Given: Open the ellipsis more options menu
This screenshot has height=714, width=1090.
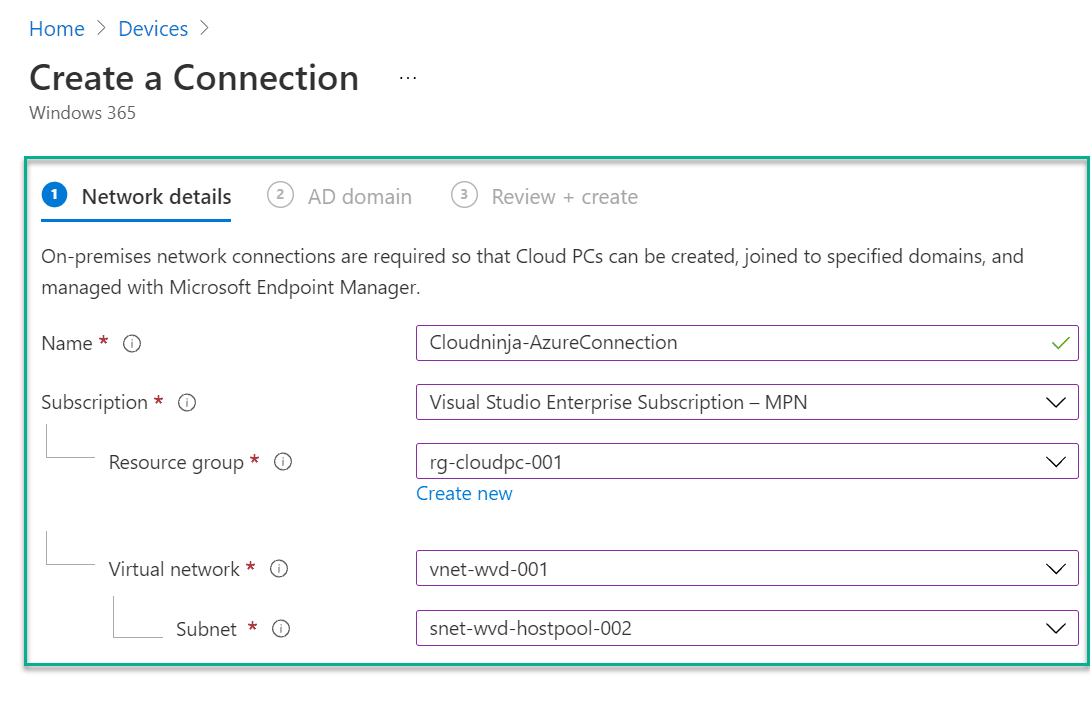Looking at the screenshot, I should [408, 78].
